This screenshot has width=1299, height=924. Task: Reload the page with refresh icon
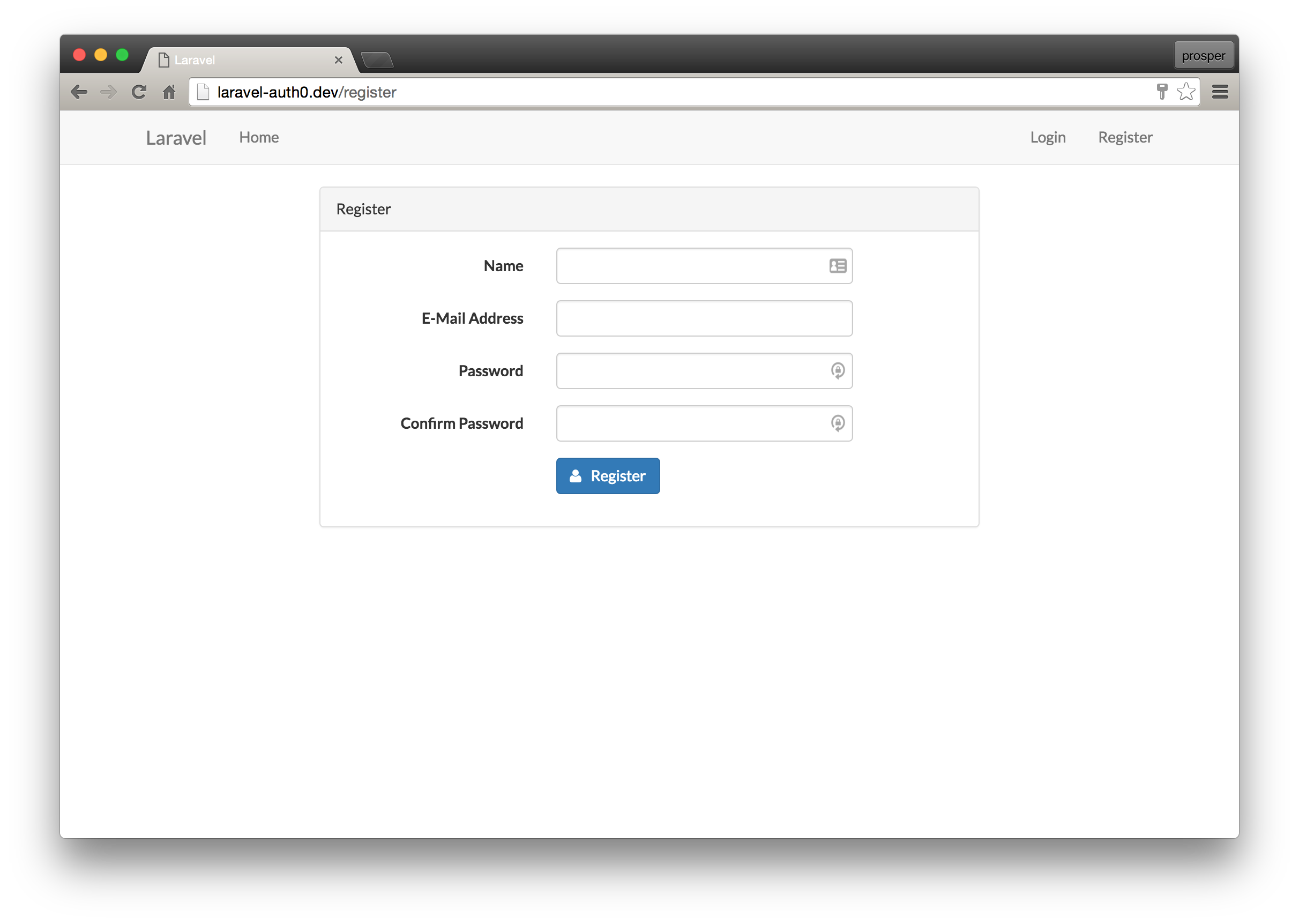[x=138, y=92]
